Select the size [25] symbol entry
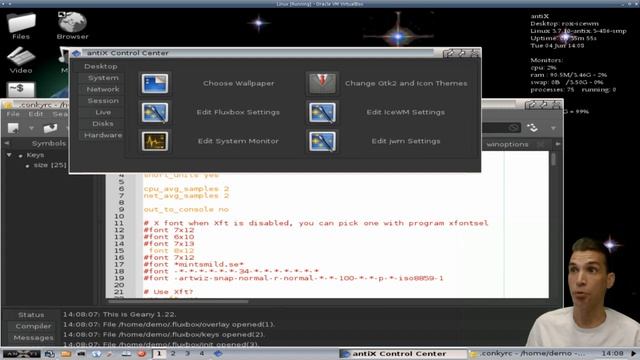Screen dimensions: 640x360 click(x=50, y=165)
